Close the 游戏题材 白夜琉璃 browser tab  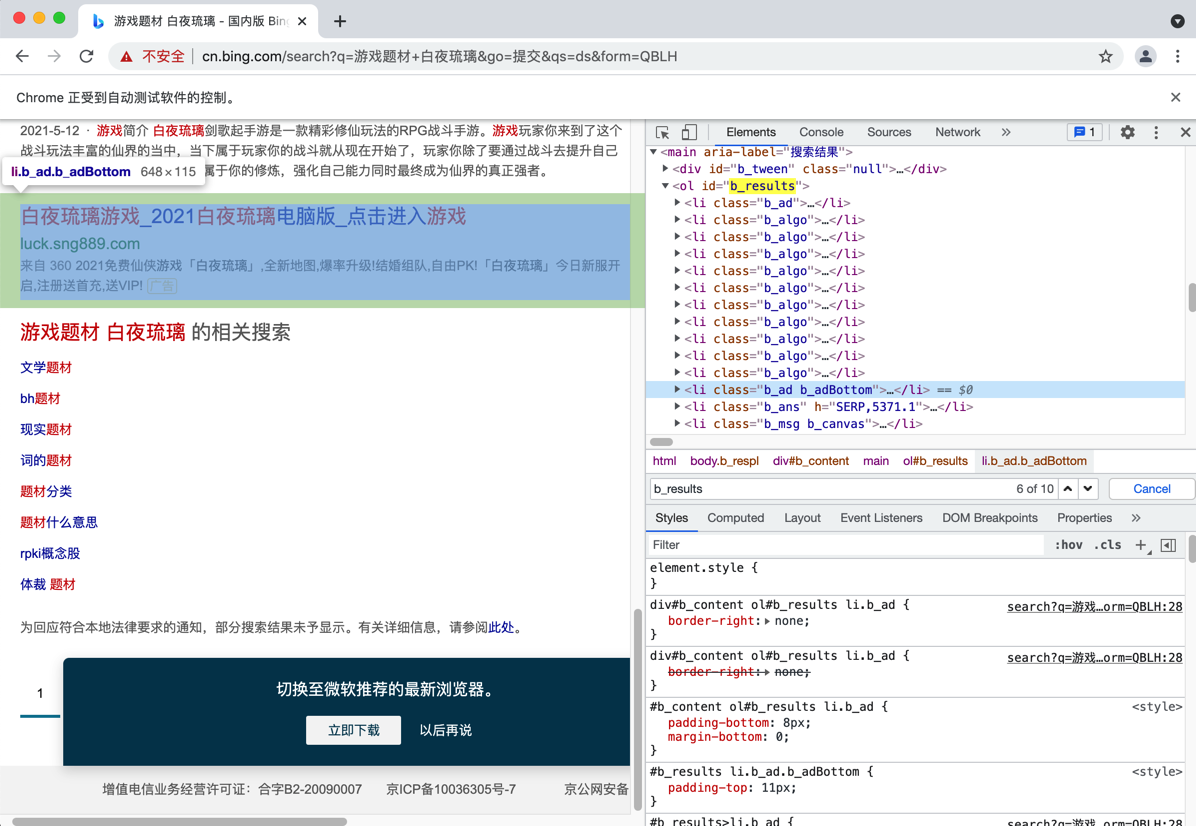[x=302, y=21]
